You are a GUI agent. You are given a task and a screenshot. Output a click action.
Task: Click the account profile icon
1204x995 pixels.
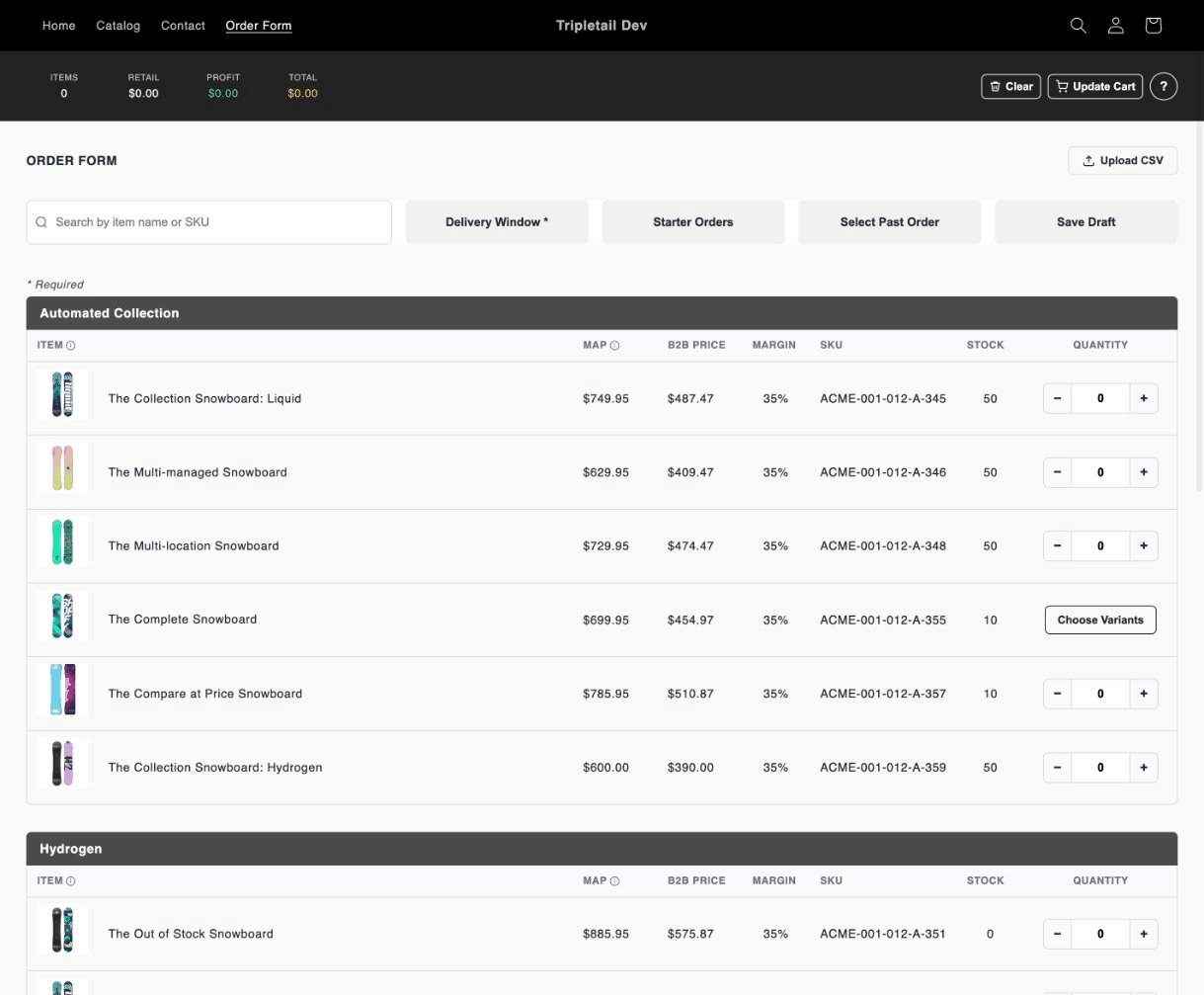[x=1115, y=25]
